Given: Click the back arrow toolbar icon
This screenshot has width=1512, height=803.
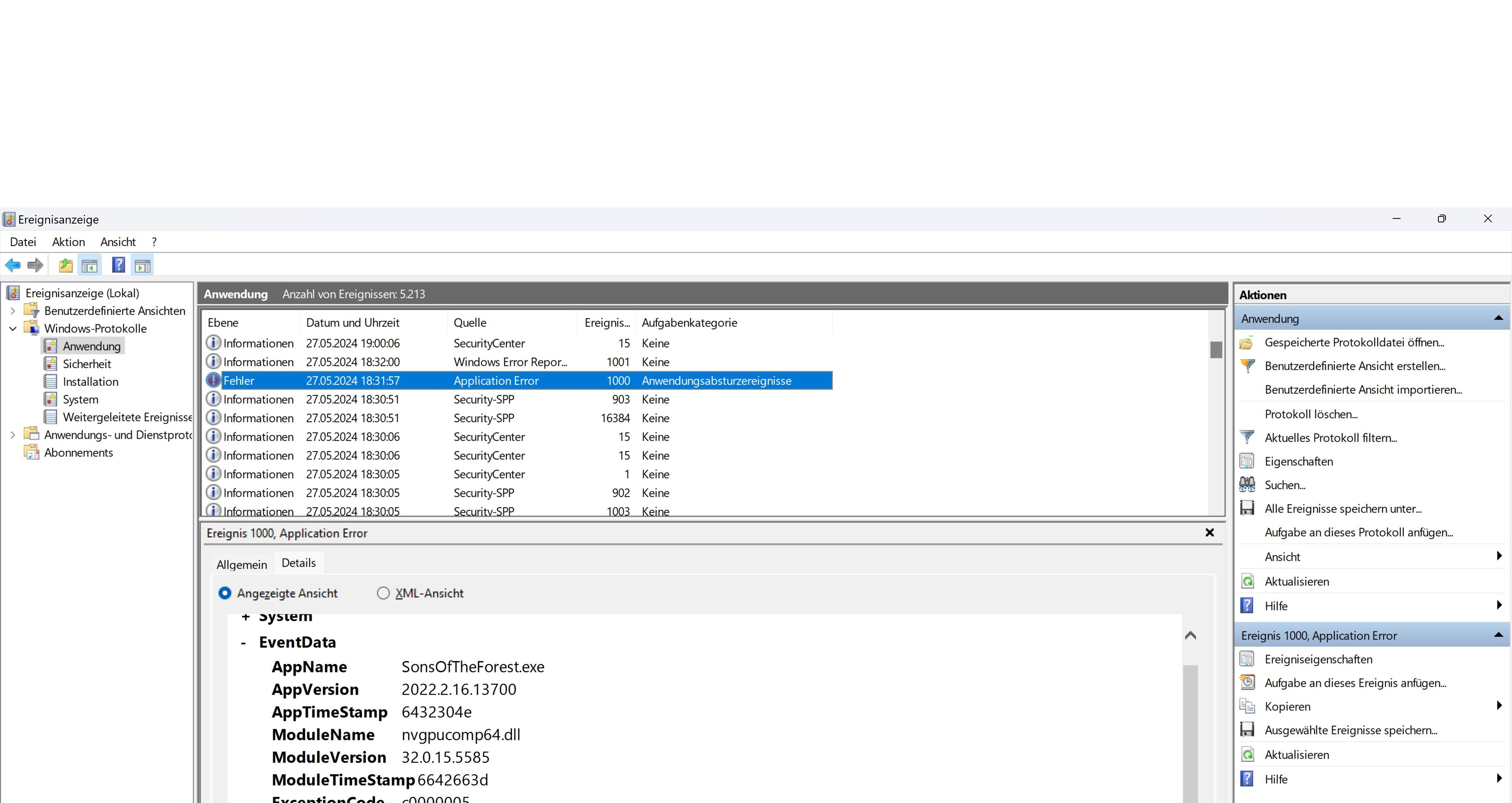Looking at the screenshot, I should (13, 265).
